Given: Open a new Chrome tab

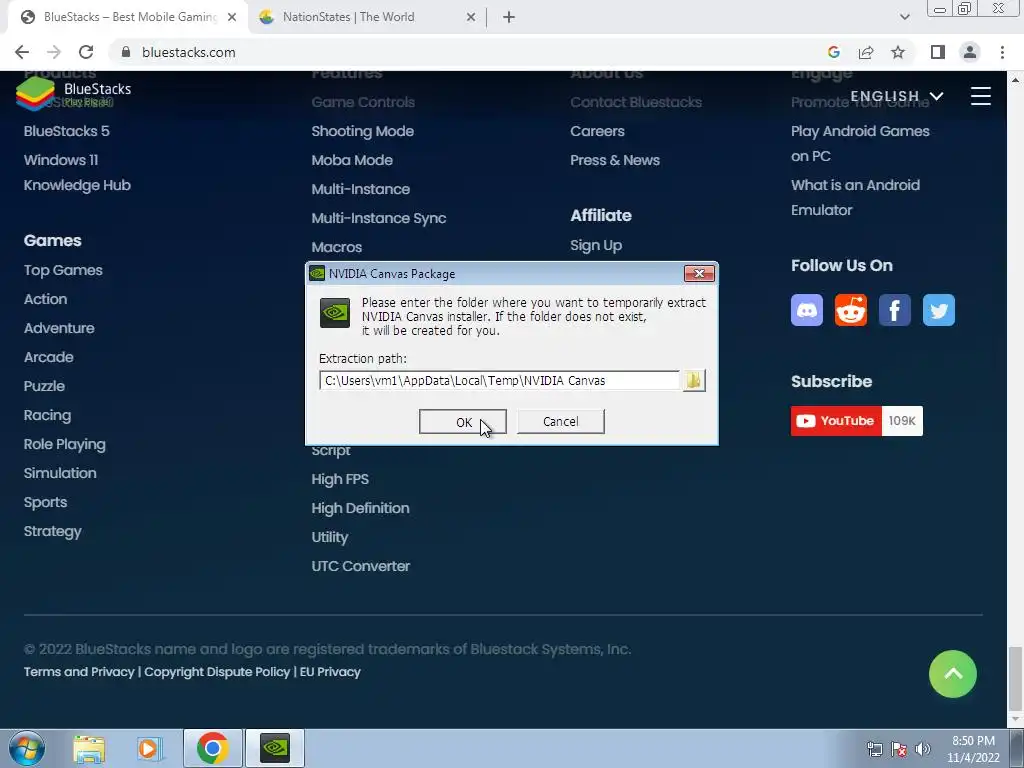Looking at the screenshot, I should (509, 18).
